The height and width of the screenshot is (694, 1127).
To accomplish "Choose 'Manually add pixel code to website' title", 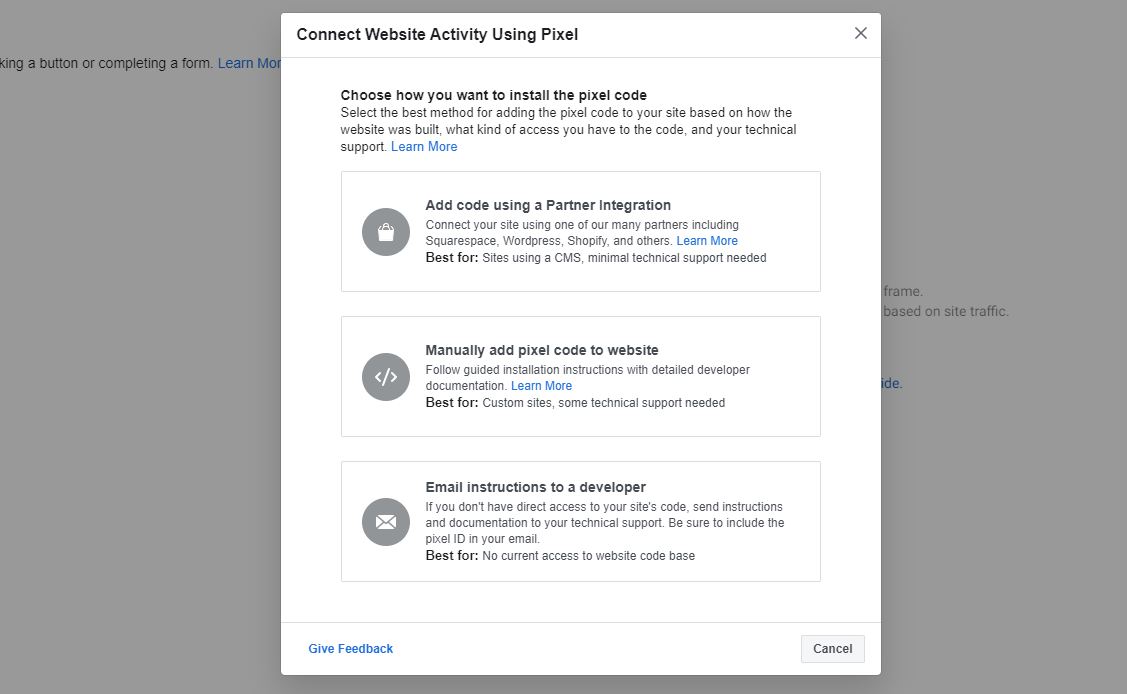I will click(541, 351).
